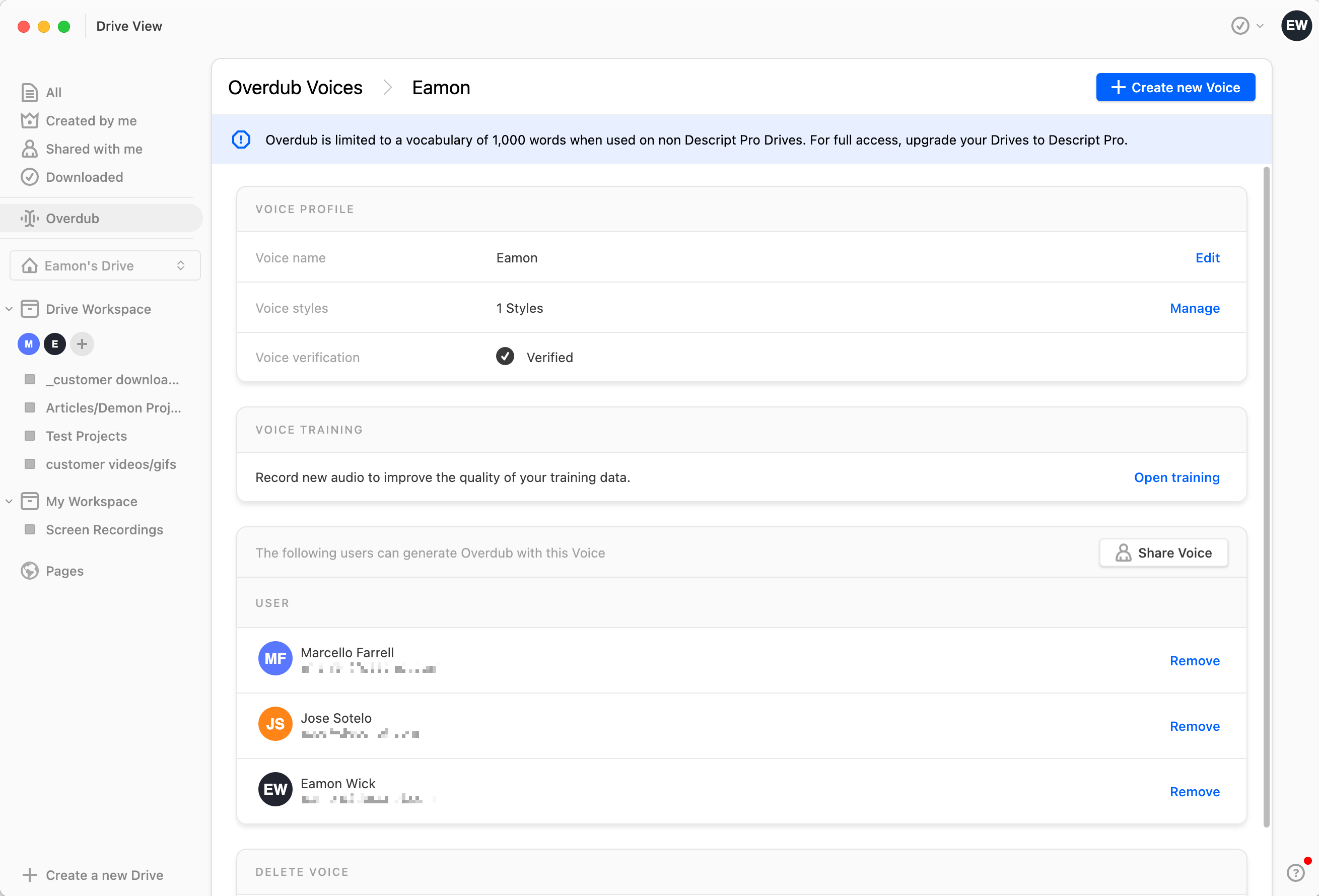Click the My Workspace box icon
This screenshot has height=896, width=1319.
click(x=30, y=501)
